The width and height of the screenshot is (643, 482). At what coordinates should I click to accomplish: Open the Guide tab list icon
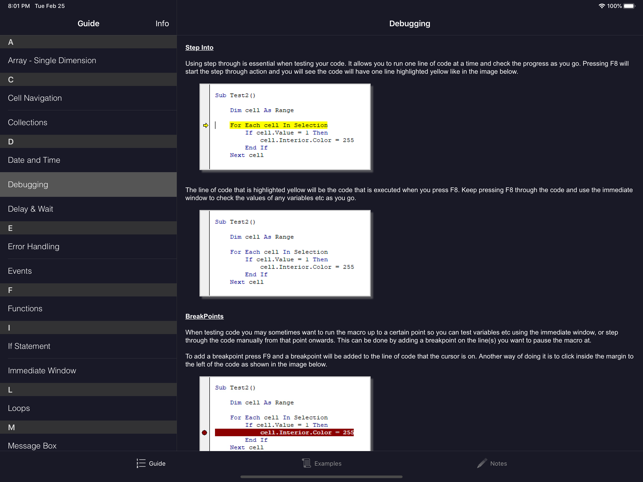pyautogui.click(x=141, y=463)
